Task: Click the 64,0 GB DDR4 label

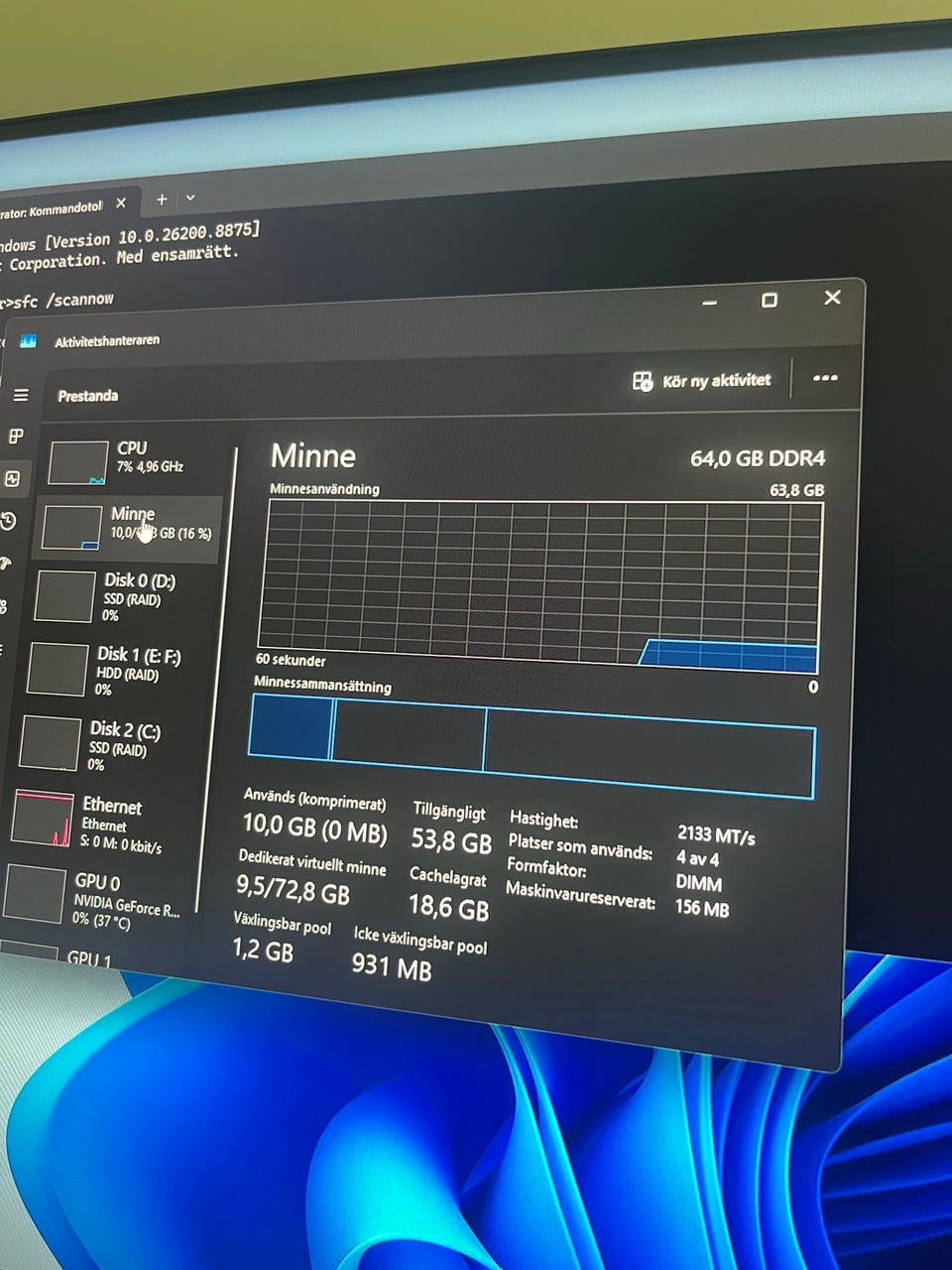Action: pos(757,458)
